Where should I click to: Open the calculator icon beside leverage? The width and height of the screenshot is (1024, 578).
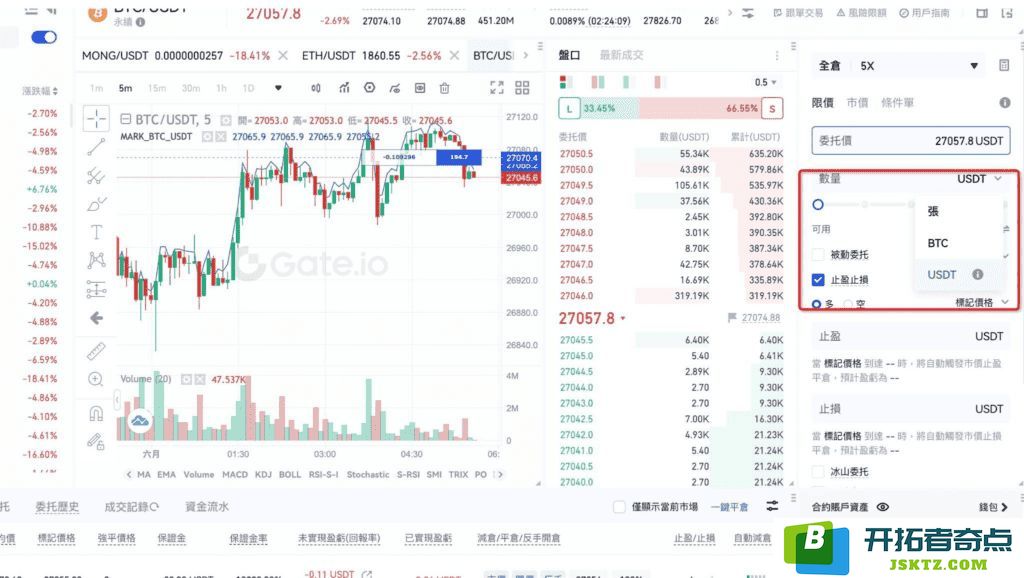tap(1004, 65)
